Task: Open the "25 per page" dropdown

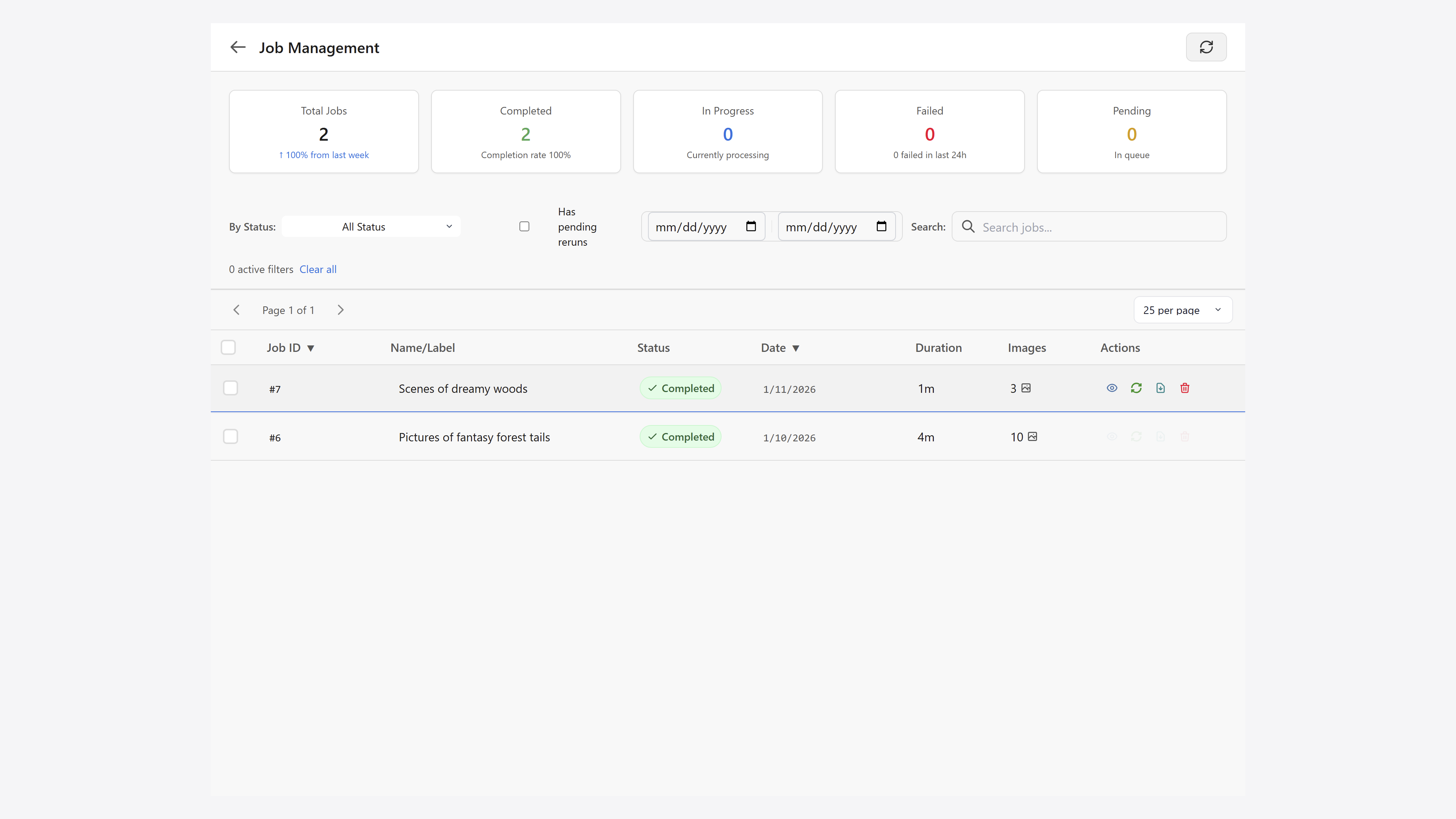Action: 1183,310
